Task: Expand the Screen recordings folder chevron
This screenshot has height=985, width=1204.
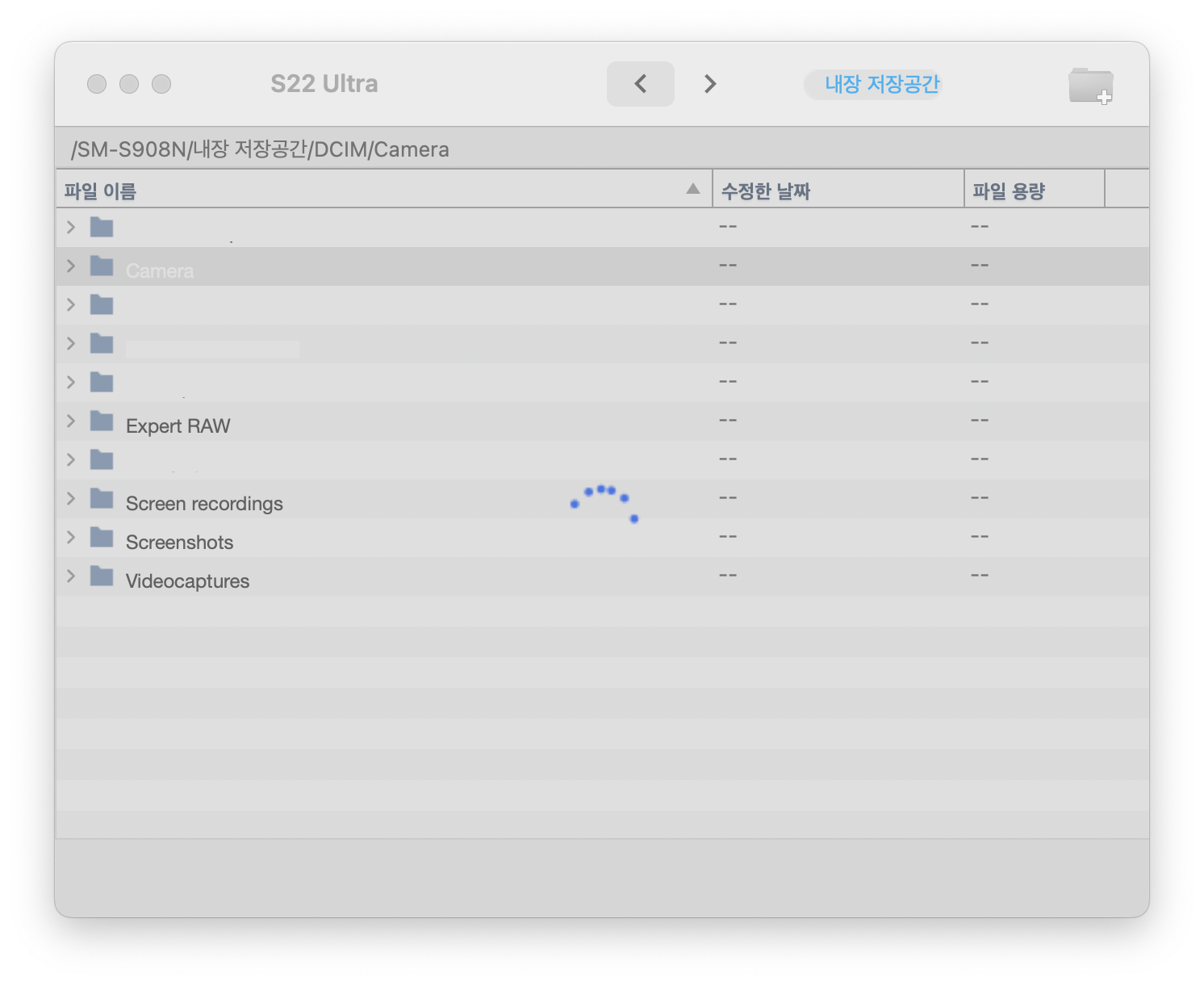Action: [71, 498]
